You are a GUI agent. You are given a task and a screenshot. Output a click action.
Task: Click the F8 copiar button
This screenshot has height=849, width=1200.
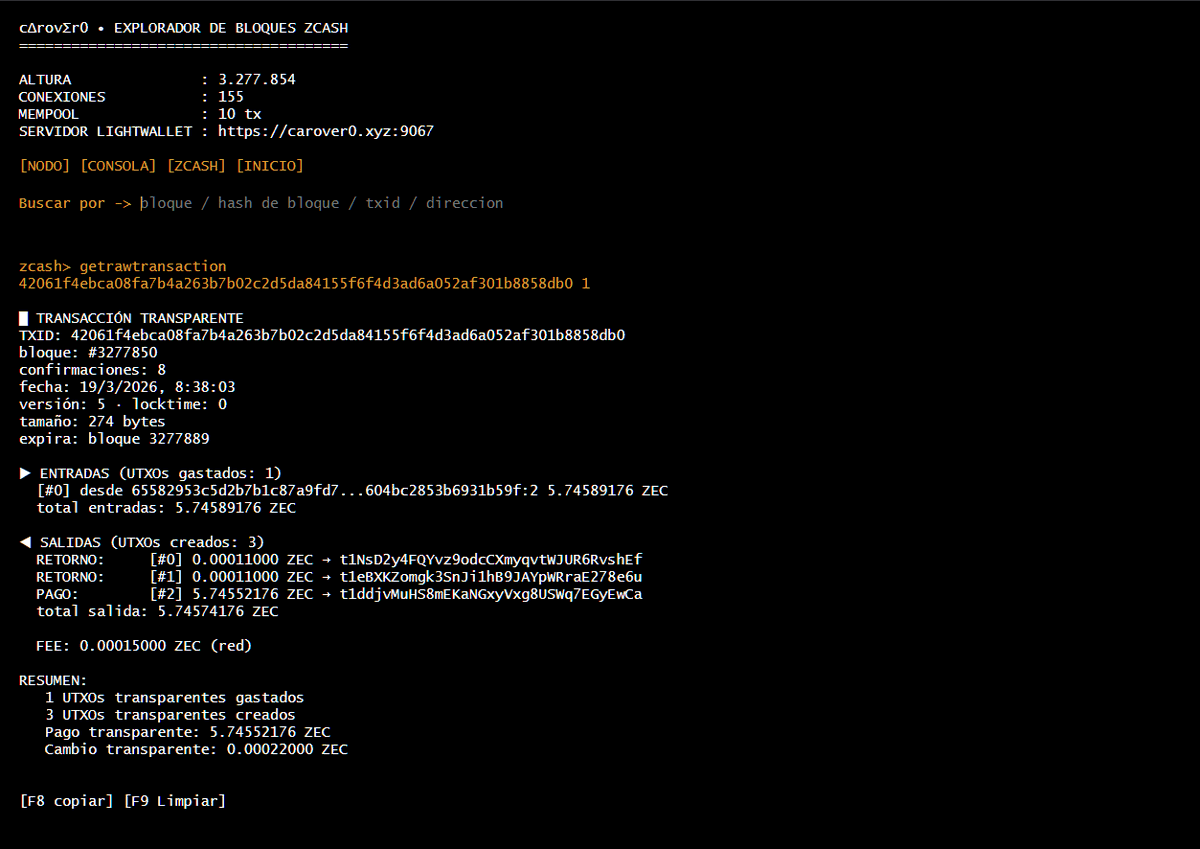point(66,801)
